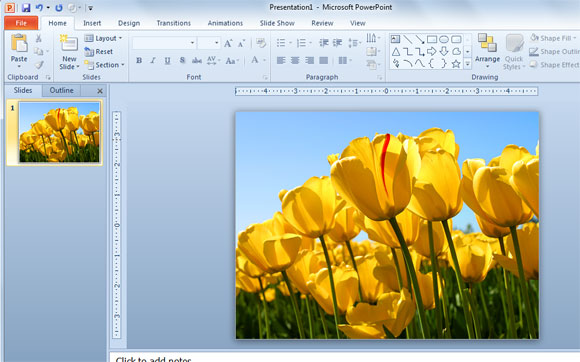
Task: Open the orange File button
Action: [x=21, y=23]
